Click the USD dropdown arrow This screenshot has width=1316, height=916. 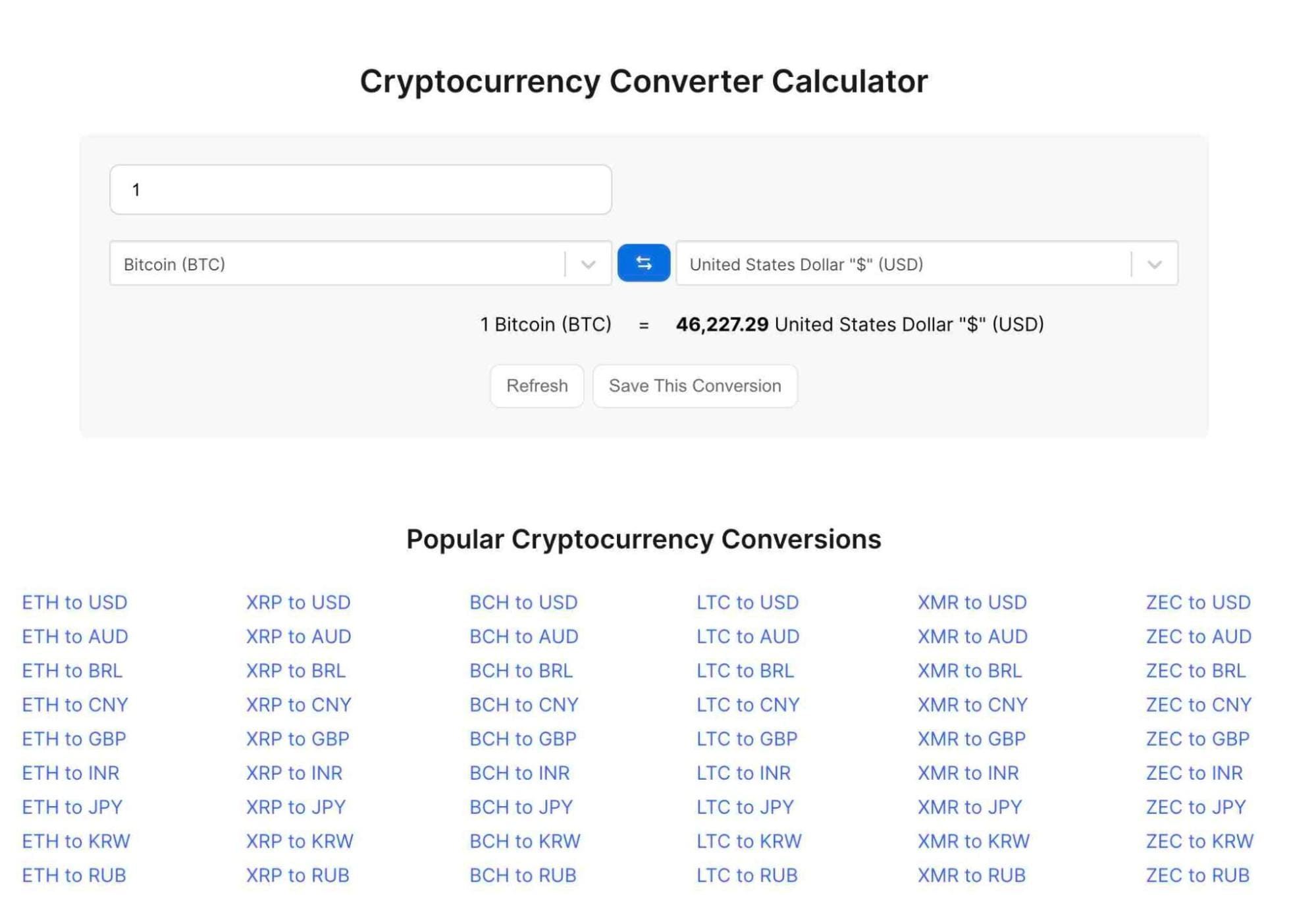(1154, 263)
